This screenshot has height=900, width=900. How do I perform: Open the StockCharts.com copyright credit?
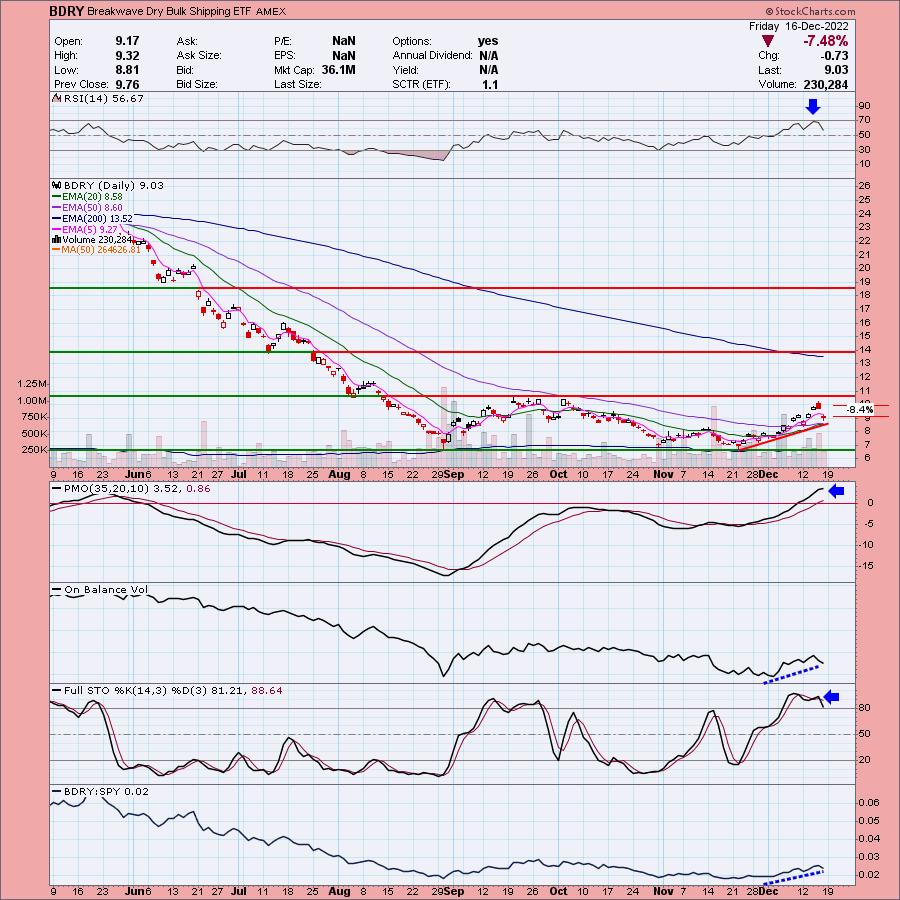810,11
